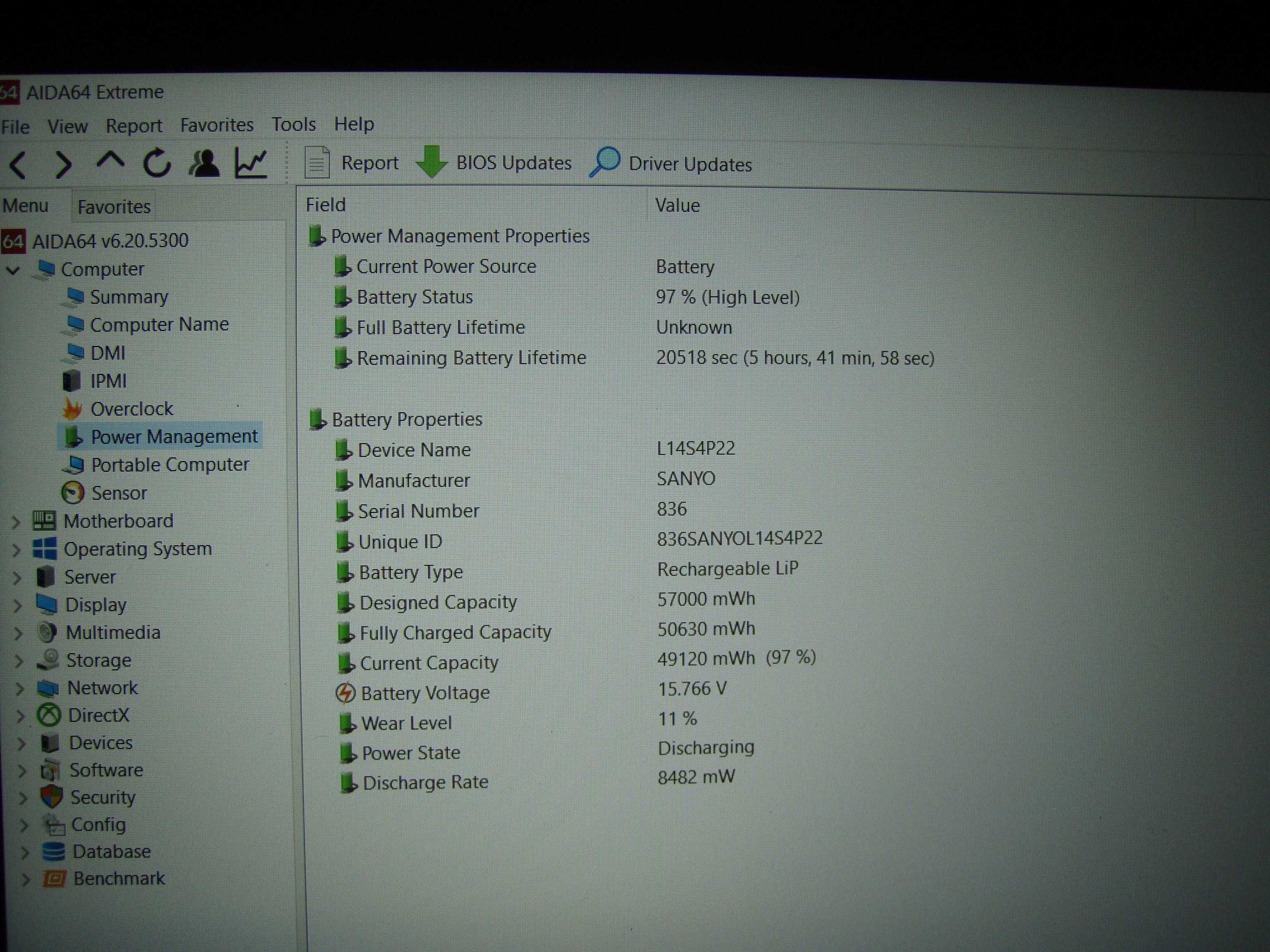Viewport: 1270px width, 952px height.
Task: Click the Back navigation arrow
Action: tap(18, 165)
